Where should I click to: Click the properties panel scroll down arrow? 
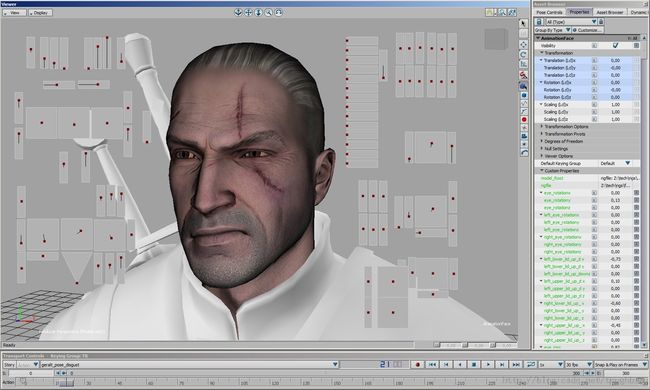644,345
